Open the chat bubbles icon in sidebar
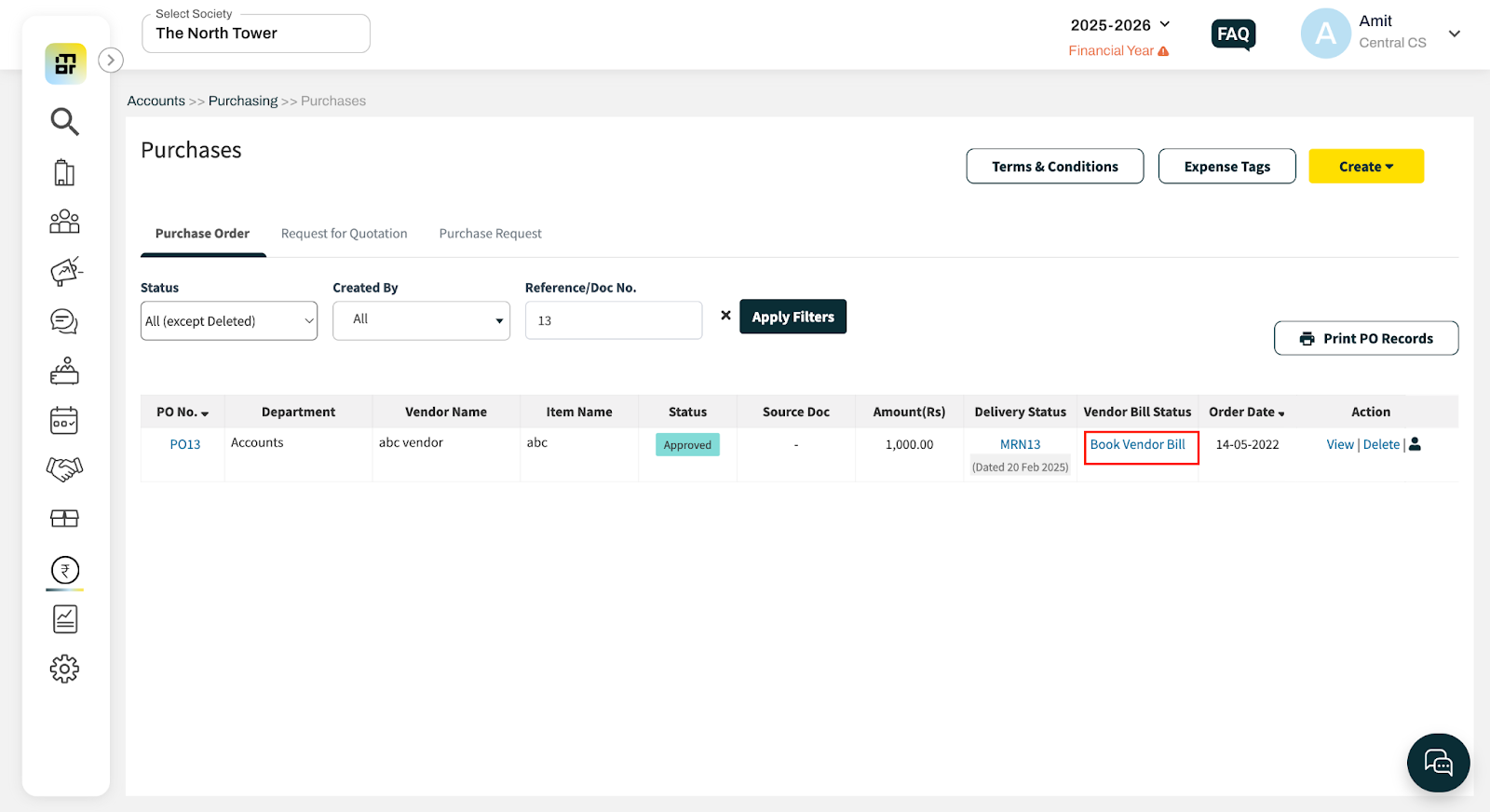Viewport: 1490px width, 812px height. (64, 321)
